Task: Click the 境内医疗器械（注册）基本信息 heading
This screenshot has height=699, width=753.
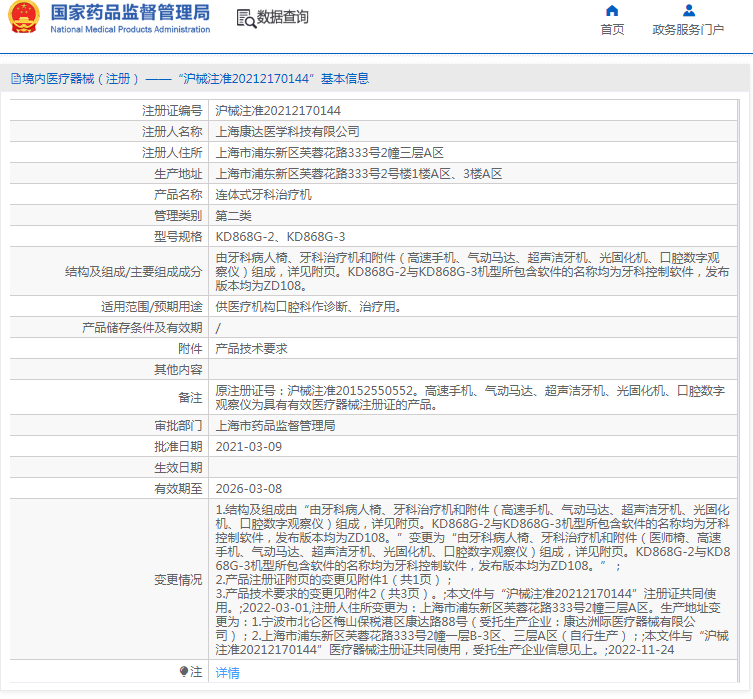Action: [195, 78]
